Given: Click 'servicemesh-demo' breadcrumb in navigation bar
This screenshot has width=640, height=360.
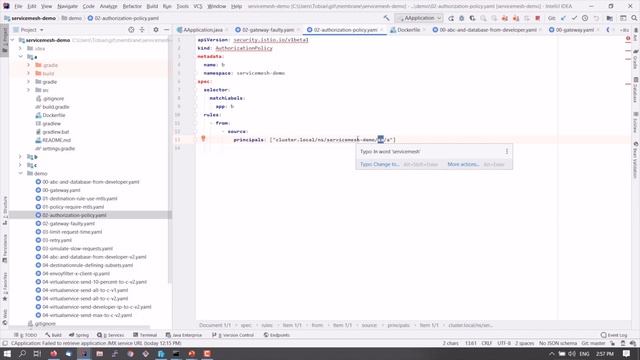Looking at the screenshot, I should [33, 18].
